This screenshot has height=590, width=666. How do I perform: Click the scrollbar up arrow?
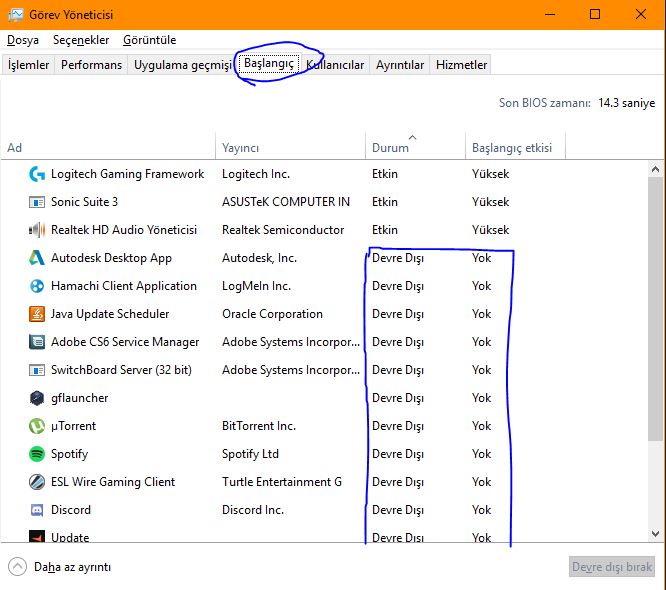coord(655,170)
